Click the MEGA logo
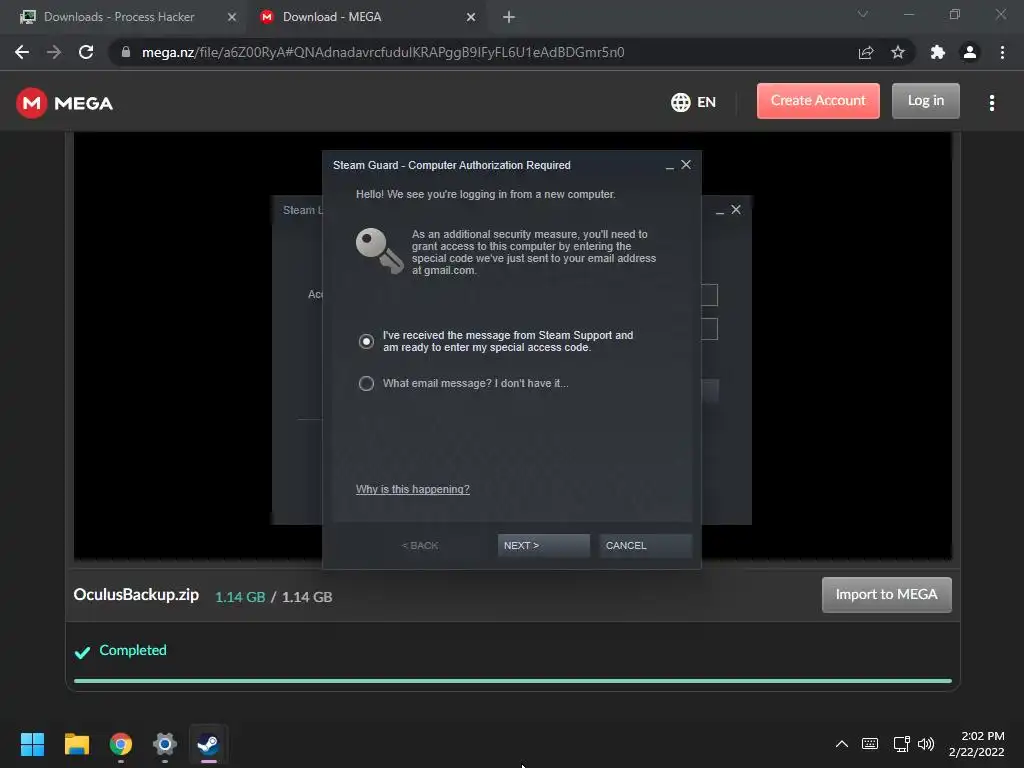 pos(64,103)
